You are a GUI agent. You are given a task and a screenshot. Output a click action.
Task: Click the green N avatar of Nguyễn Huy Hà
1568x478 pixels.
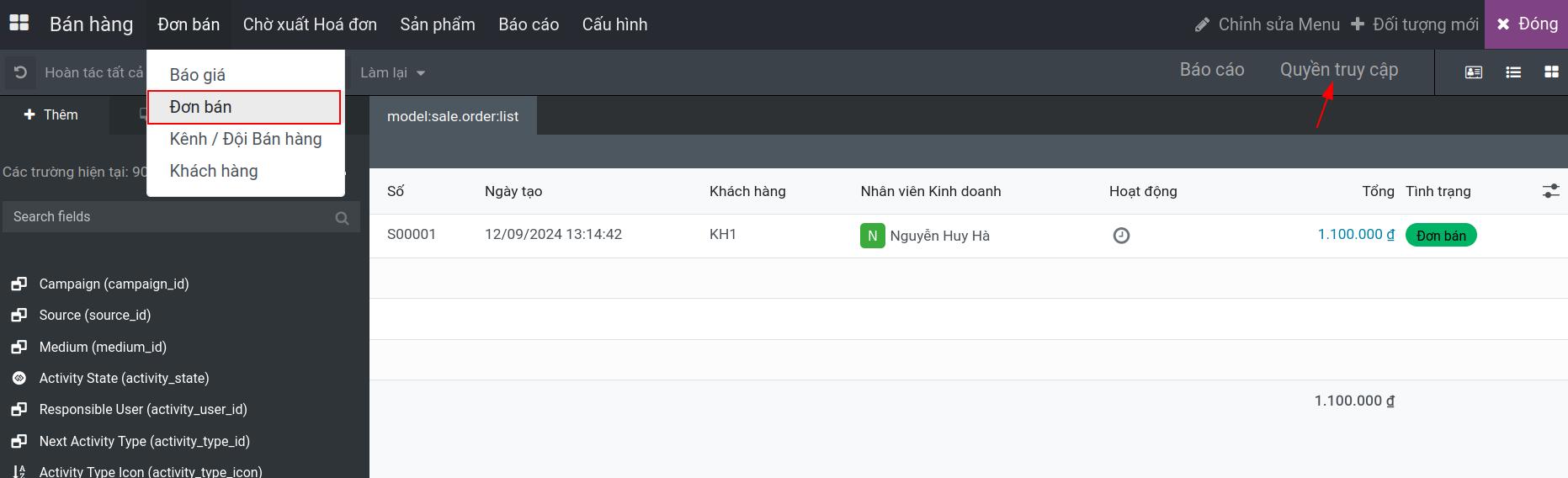click(872, 236)
